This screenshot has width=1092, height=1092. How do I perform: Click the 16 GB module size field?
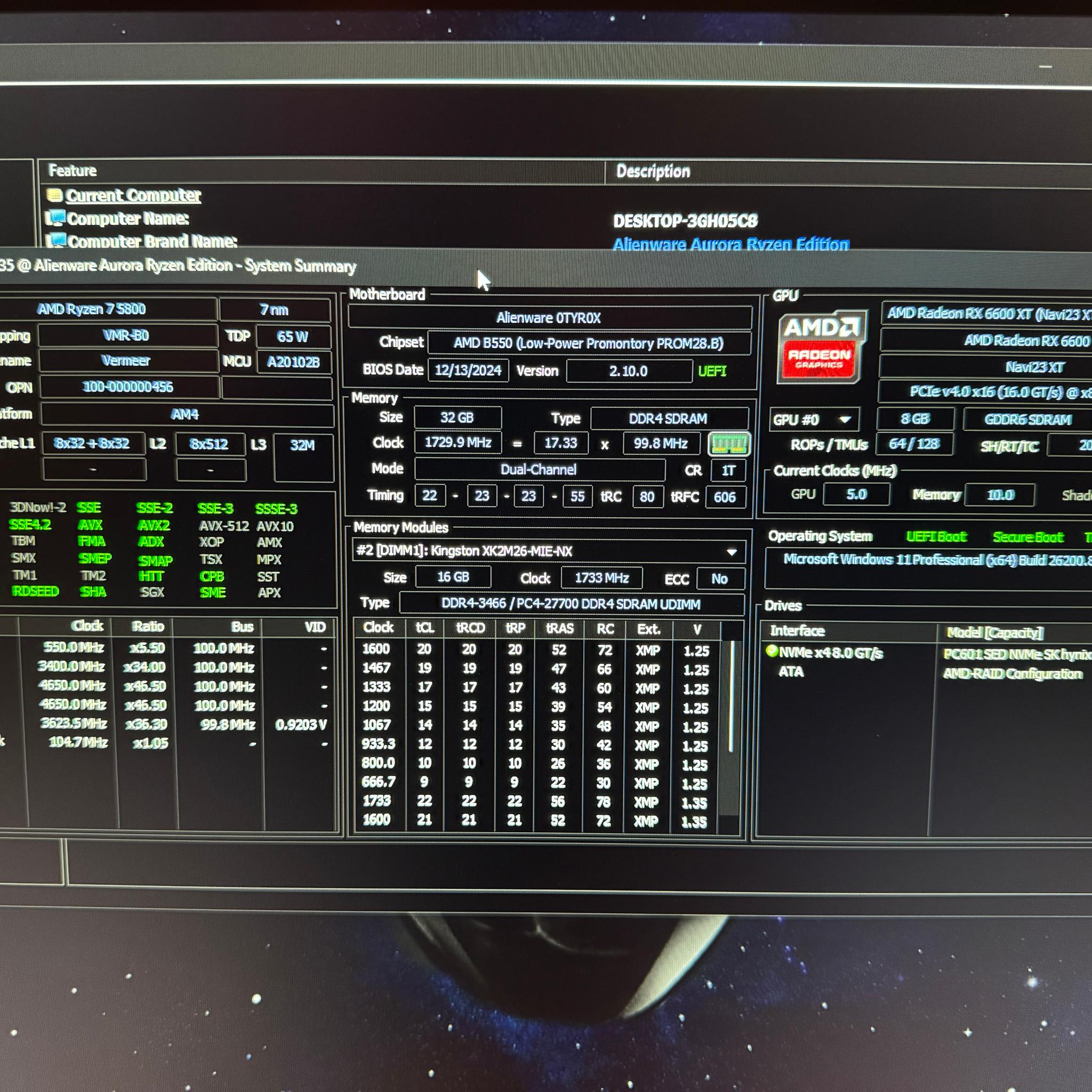click(x=453, y=577)
